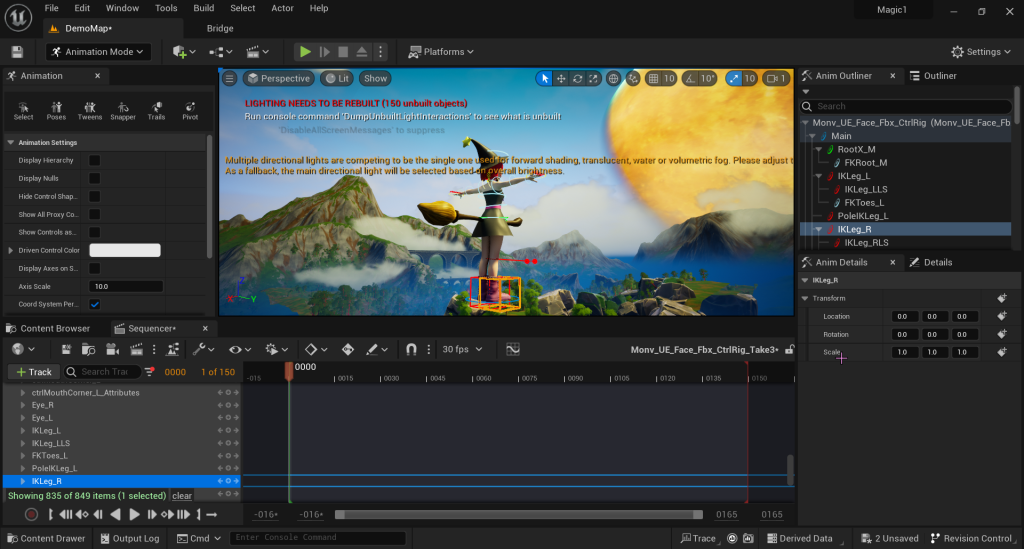Toggle surface snapping in viewport
The height and width of the screenshot is (549, 1024).
(632, 78)
